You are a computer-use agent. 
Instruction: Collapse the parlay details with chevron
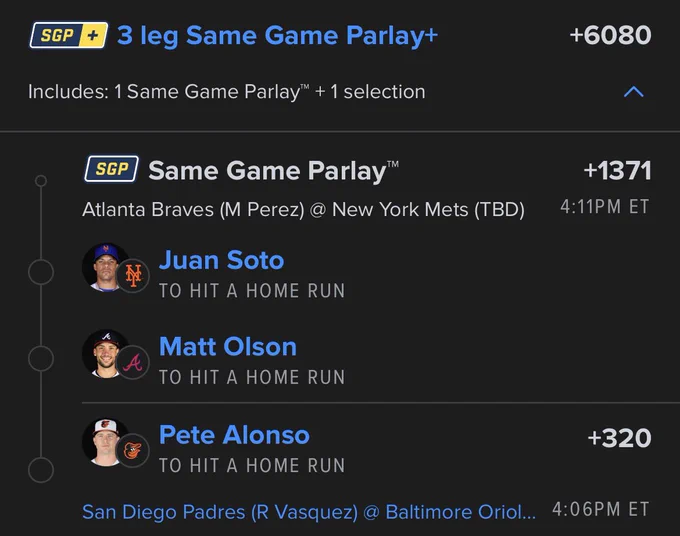tap(634, 92)
